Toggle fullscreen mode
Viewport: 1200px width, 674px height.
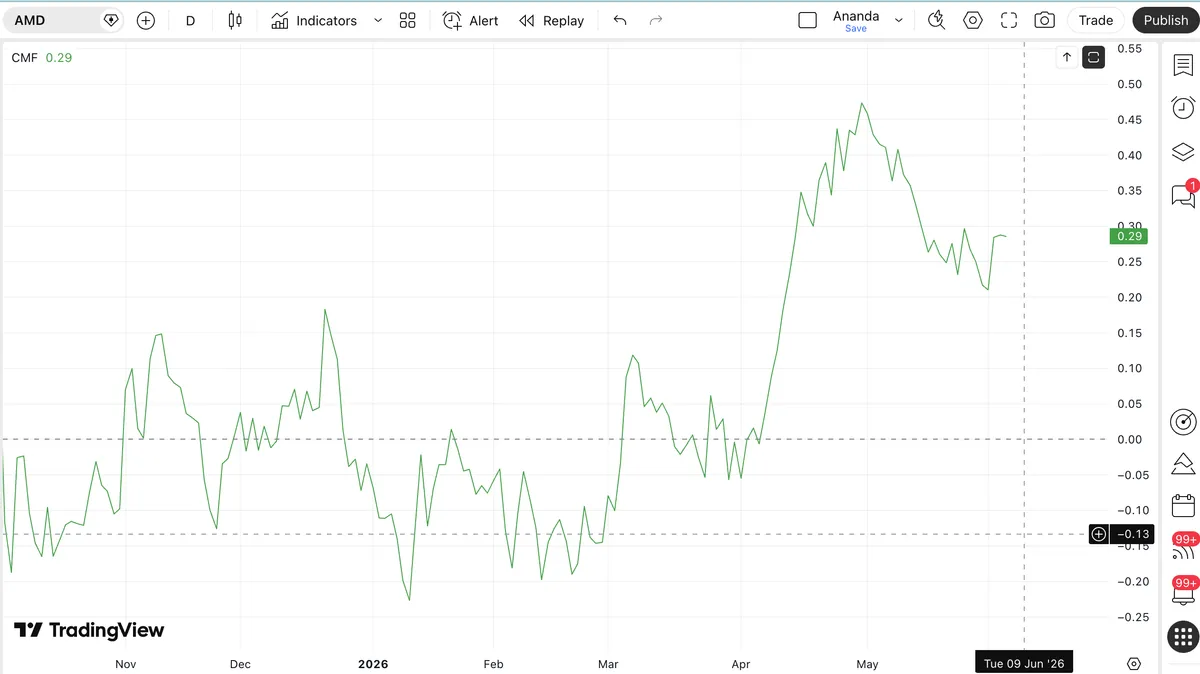pyautogui.click(x=1009, y=20)
